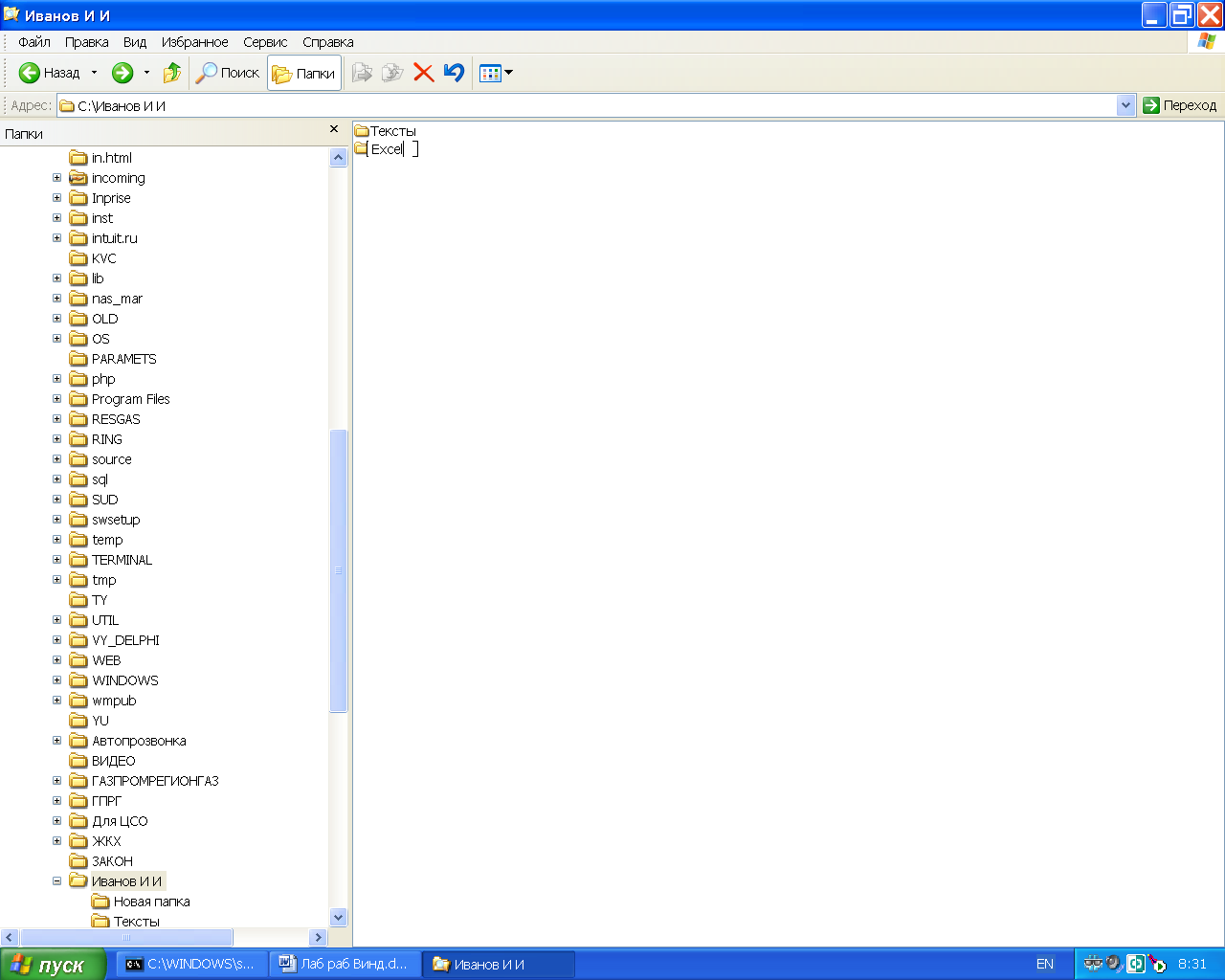Go up one folder level icon
Image resolution: width=1225 pixels, height=980 pixels.
pyautogui.click(x=172, y=73)
